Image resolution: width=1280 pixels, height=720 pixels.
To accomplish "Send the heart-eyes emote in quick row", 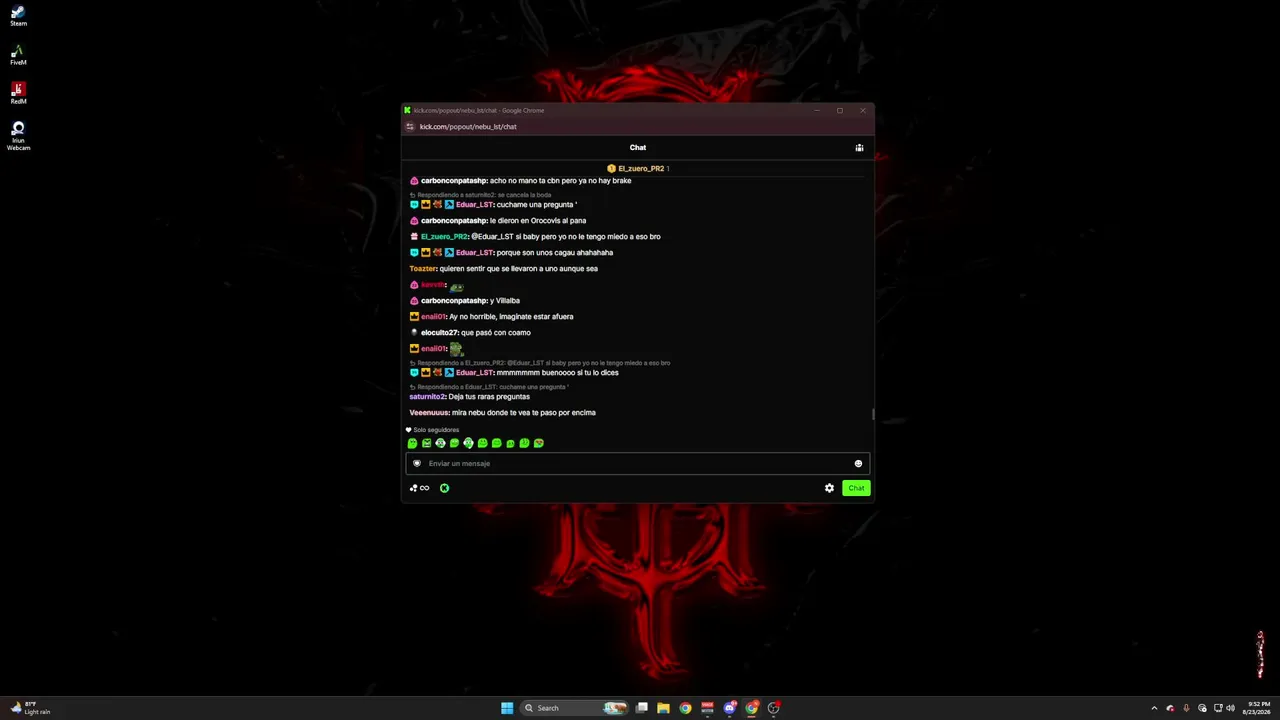I will click(538, 443).
